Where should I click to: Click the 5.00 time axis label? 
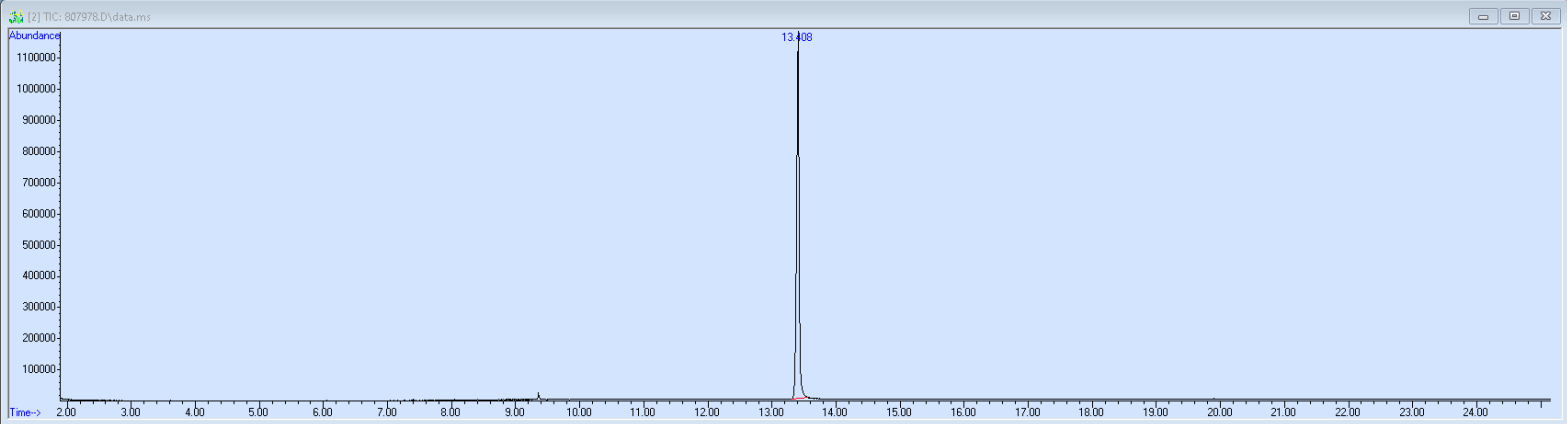point(258,411)
